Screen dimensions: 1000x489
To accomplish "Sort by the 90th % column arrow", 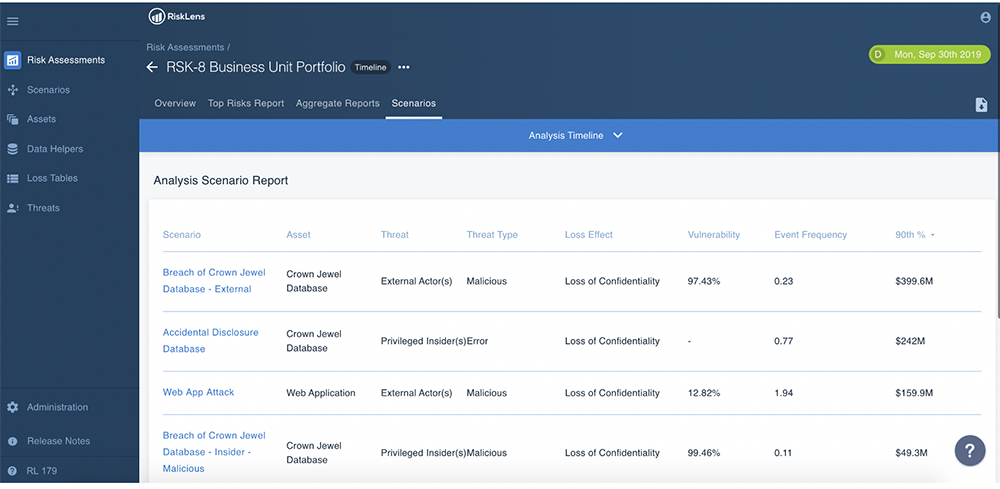I will (933, 235).
